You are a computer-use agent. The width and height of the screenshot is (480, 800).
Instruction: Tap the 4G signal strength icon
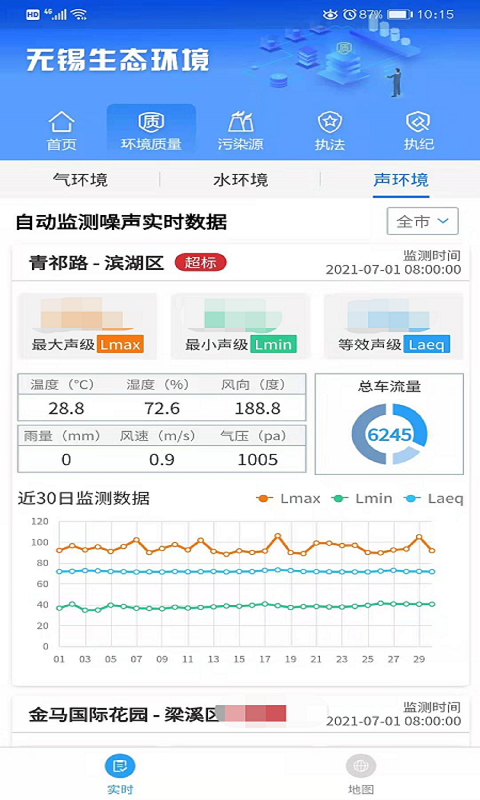pyautogui.click(x=56, y=14)
